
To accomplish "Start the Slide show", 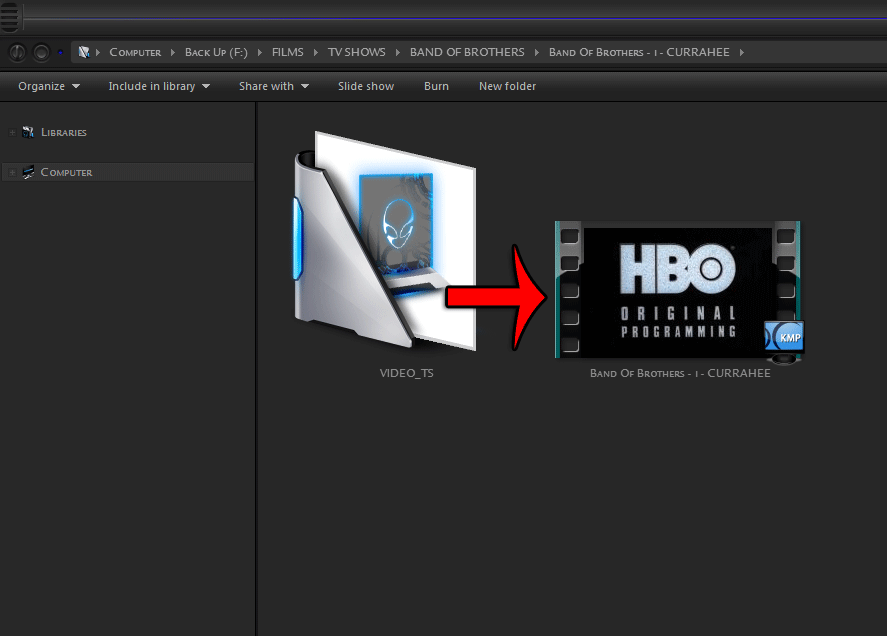I will (366, 86).
